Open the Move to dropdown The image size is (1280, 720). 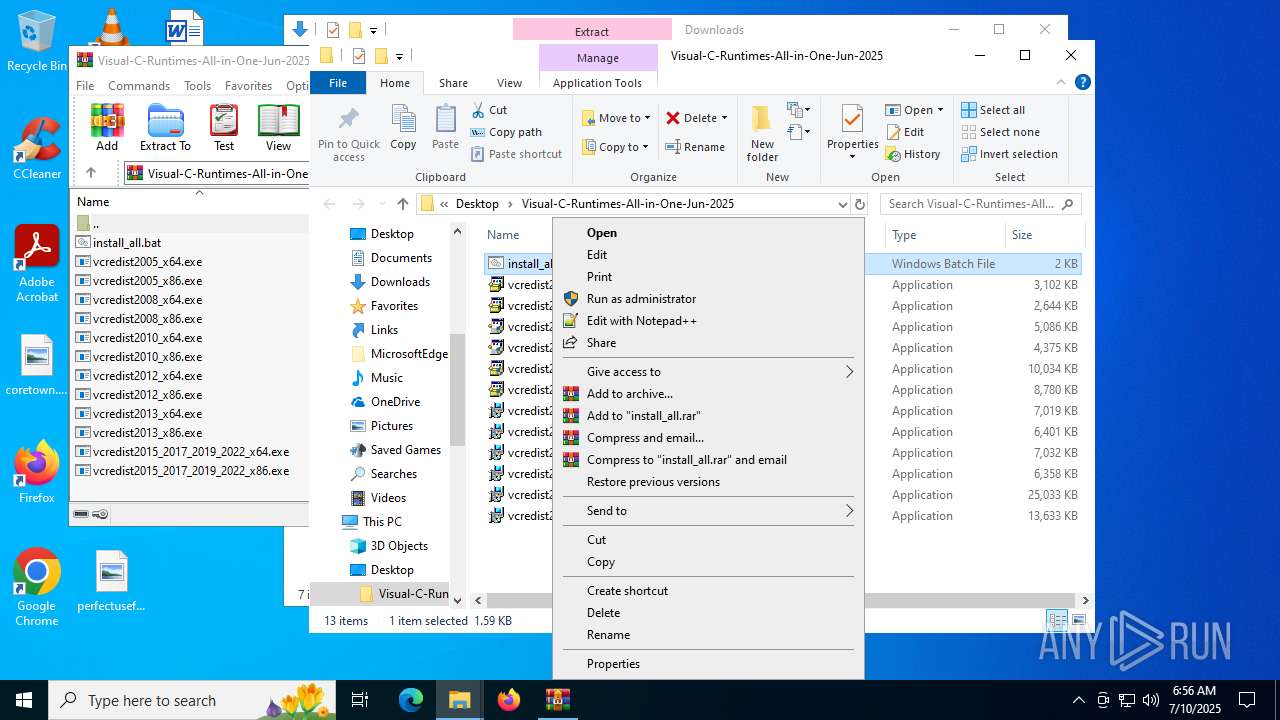[x=617, y=118]
